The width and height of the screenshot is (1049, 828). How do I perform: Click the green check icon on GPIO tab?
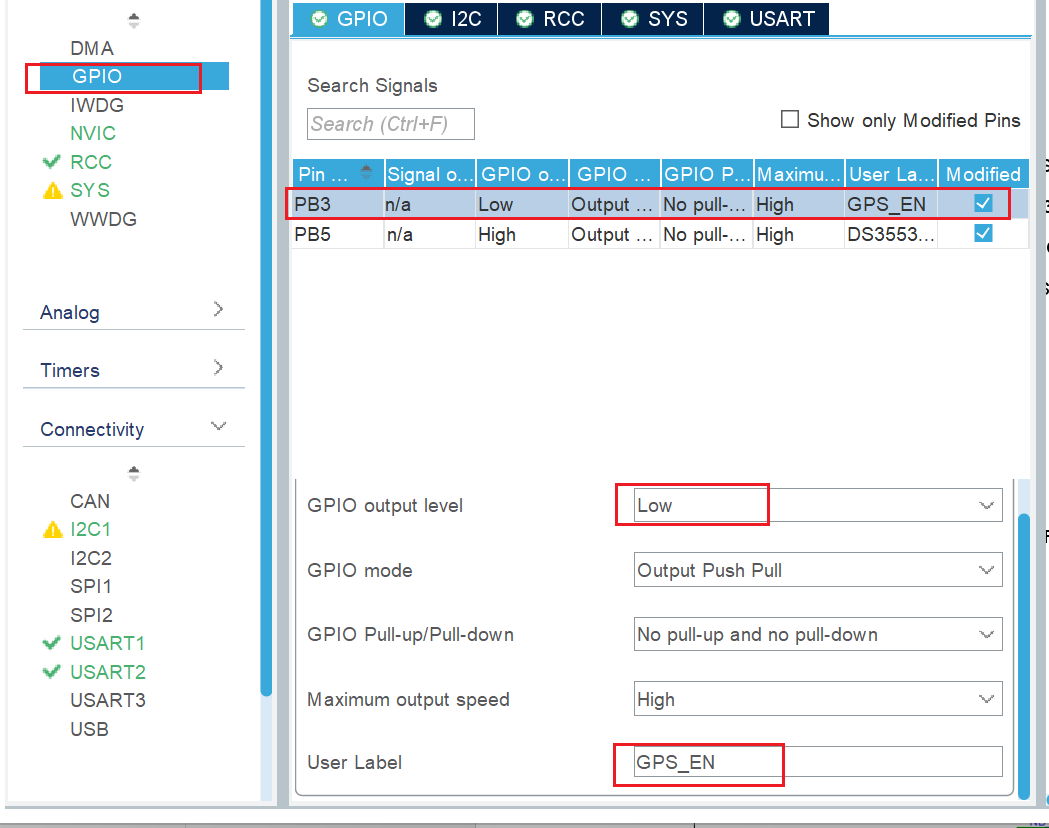click(x=318, y=19)
